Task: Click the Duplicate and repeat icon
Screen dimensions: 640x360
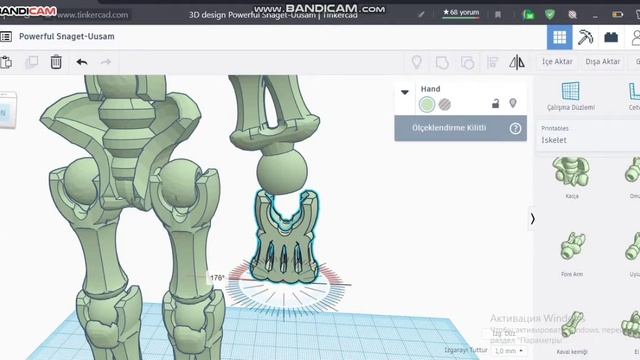Action: (x=31, y=62)
